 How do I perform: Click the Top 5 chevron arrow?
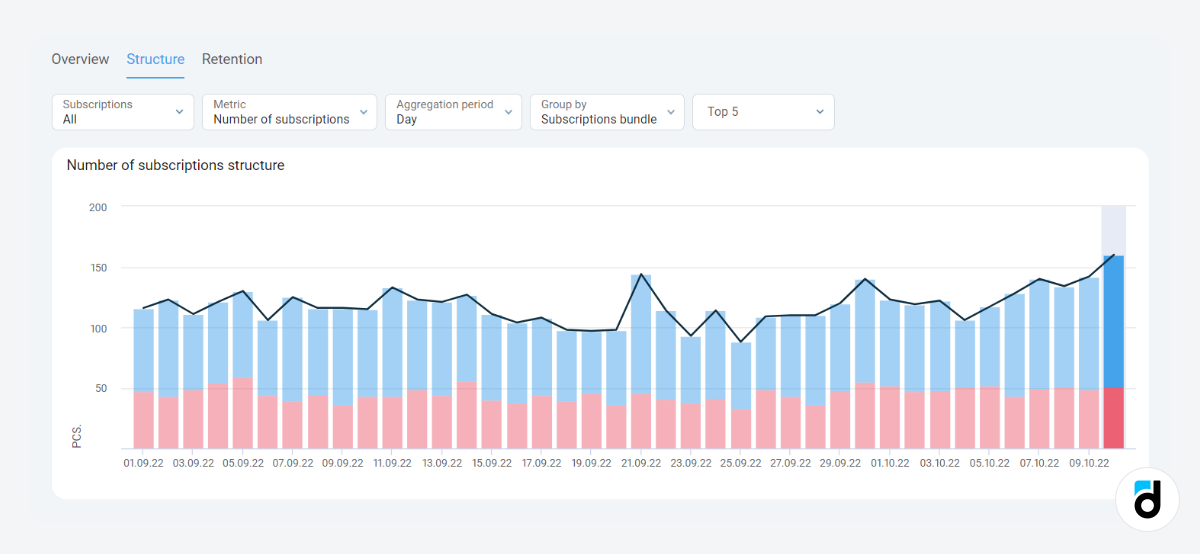[x=819, y=112]
